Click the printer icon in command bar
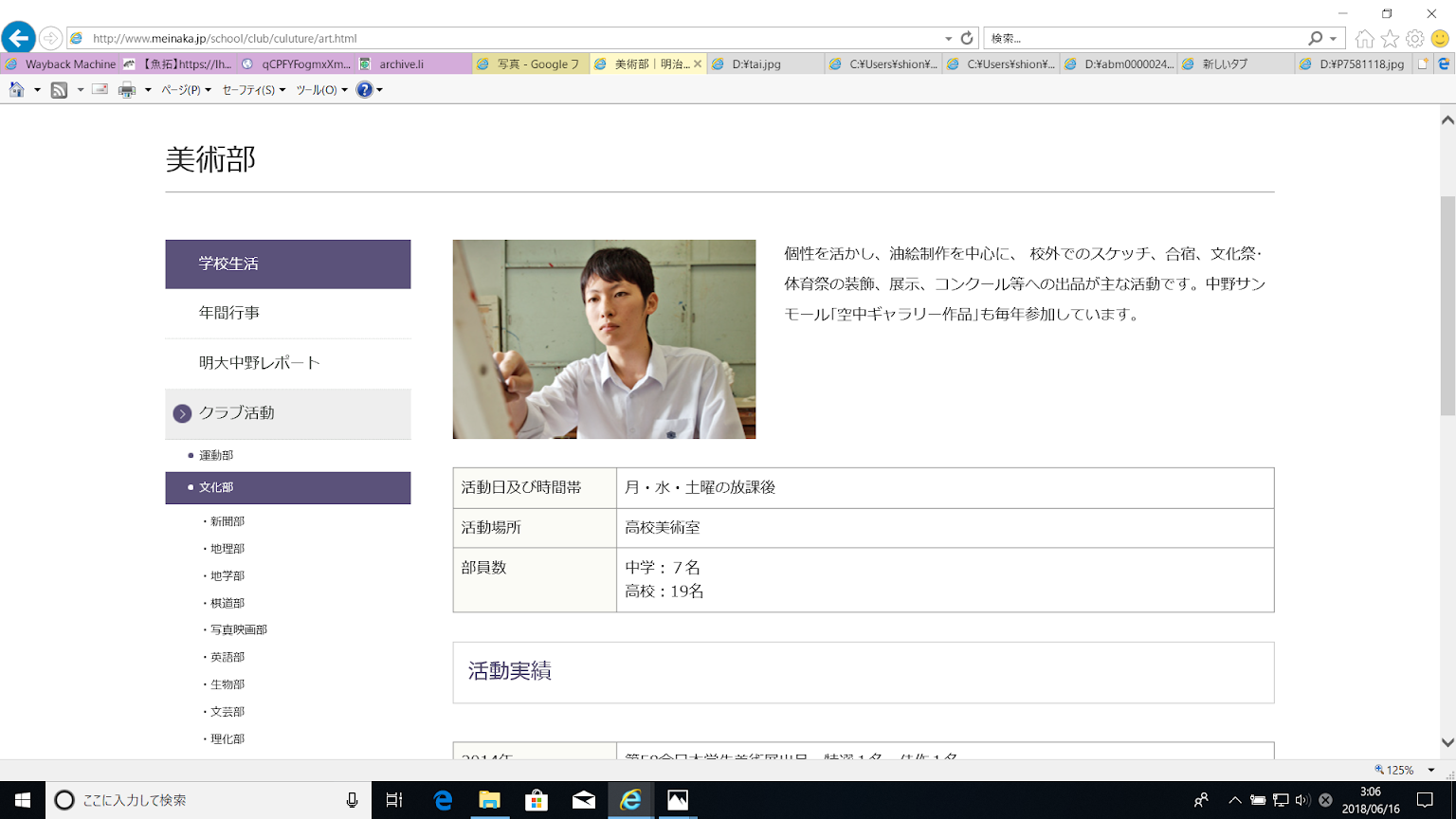The height and width of the screenshot is (819, 1456). pyautogui.click(x=127, y=90)
